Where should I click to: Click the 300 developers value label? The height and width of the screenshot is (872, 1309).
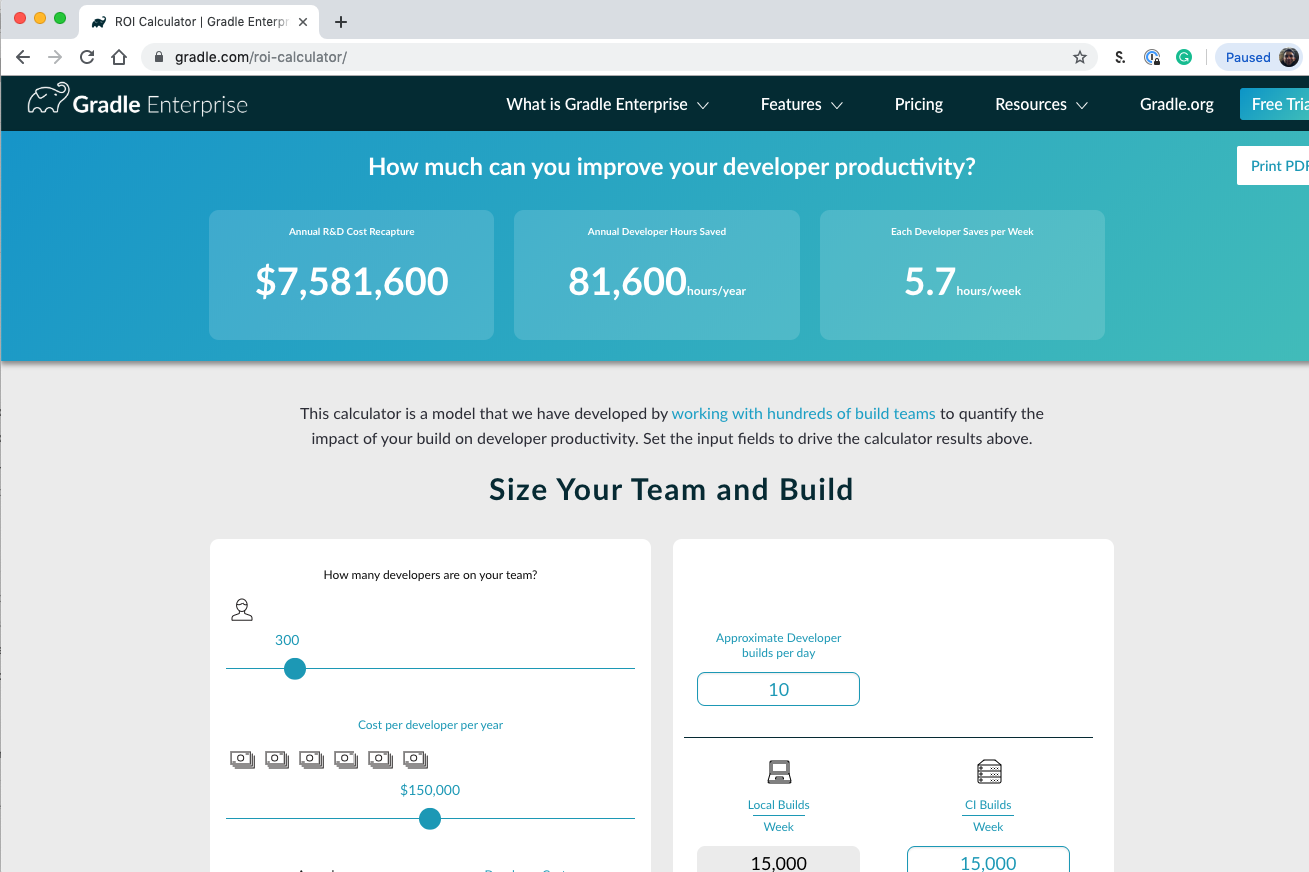pyautogui.click(x=287, y=640)
